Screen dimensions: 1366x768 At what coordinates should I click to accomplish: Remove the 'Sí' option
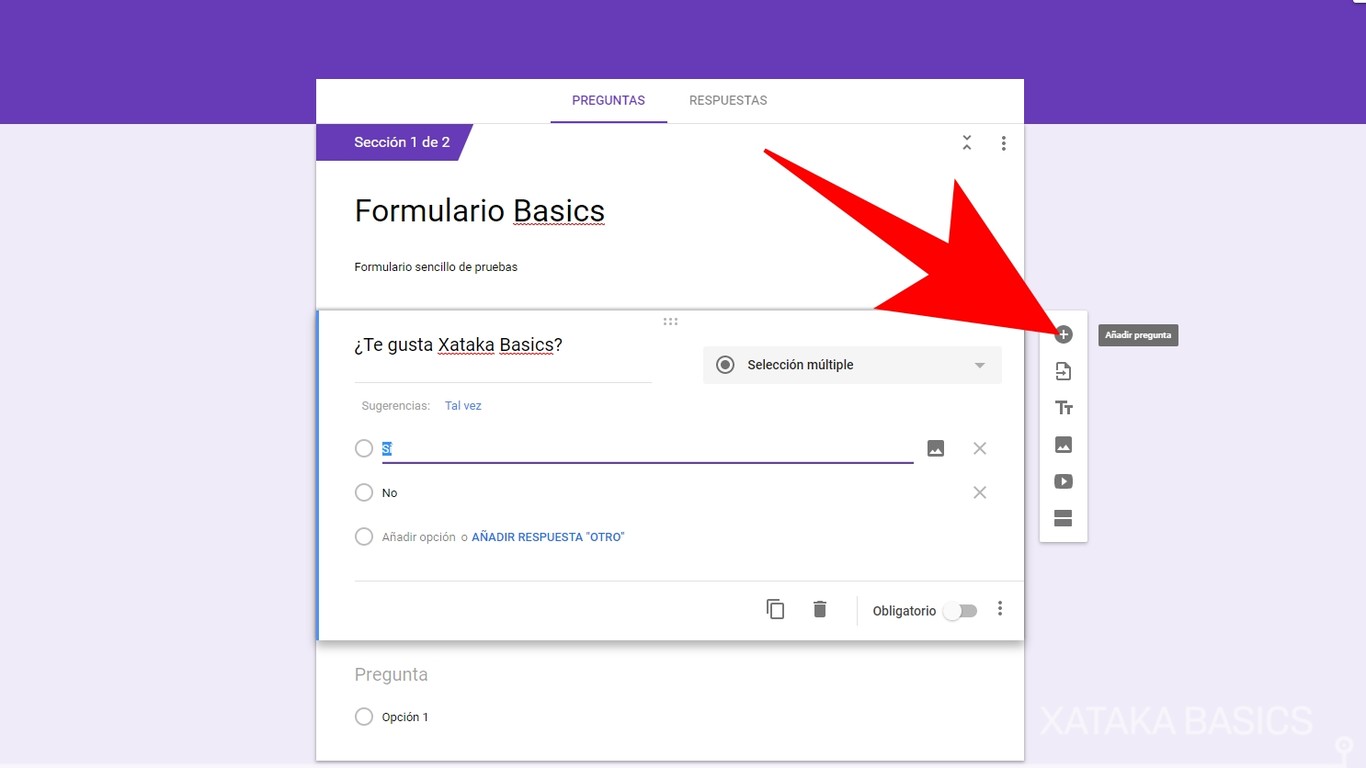pos(980,449)
